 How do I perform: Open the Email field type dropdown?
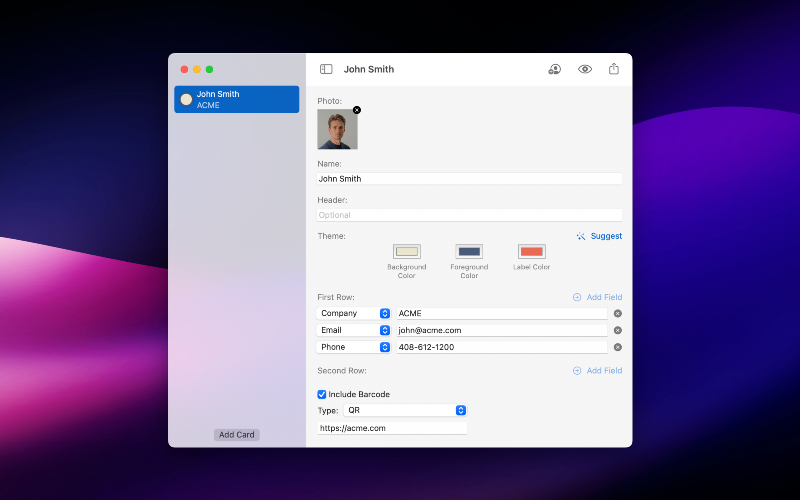tap(354, 330)
